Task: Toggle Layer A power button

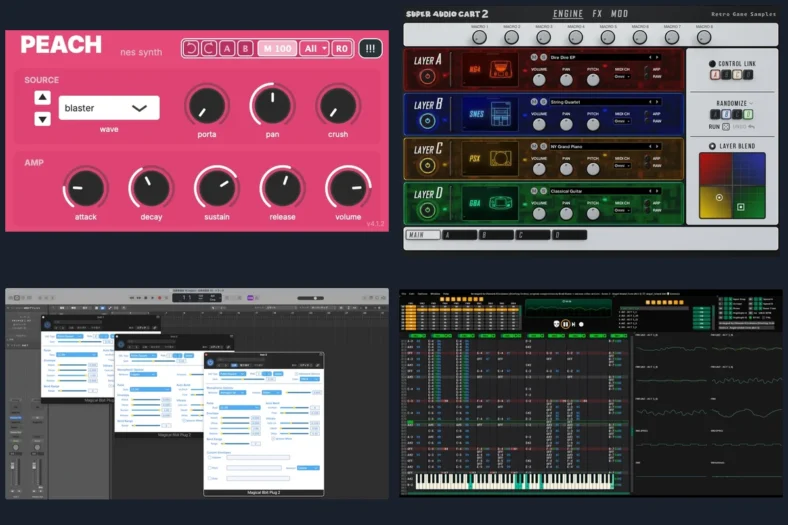Action: click(x=427, y=76)
